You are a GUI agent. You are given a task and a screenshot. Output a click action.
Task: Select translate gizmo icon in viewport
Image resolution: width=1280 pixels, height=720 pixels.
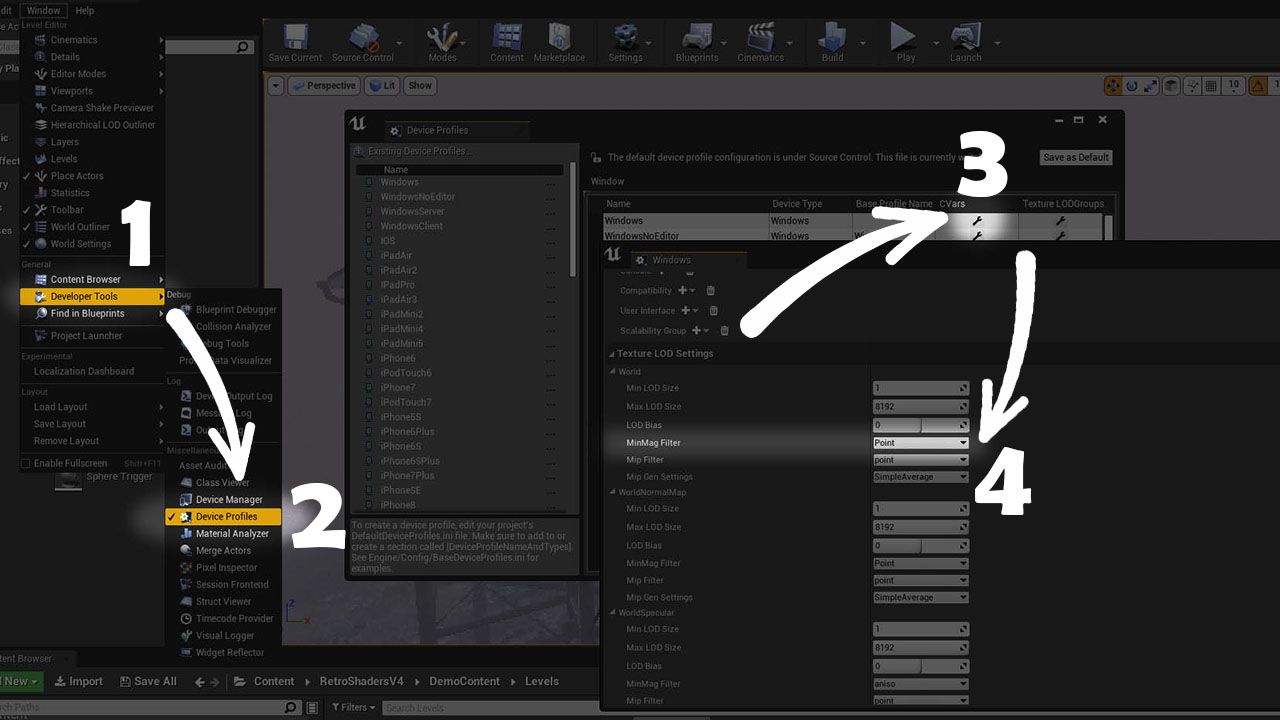(1114, 86)
